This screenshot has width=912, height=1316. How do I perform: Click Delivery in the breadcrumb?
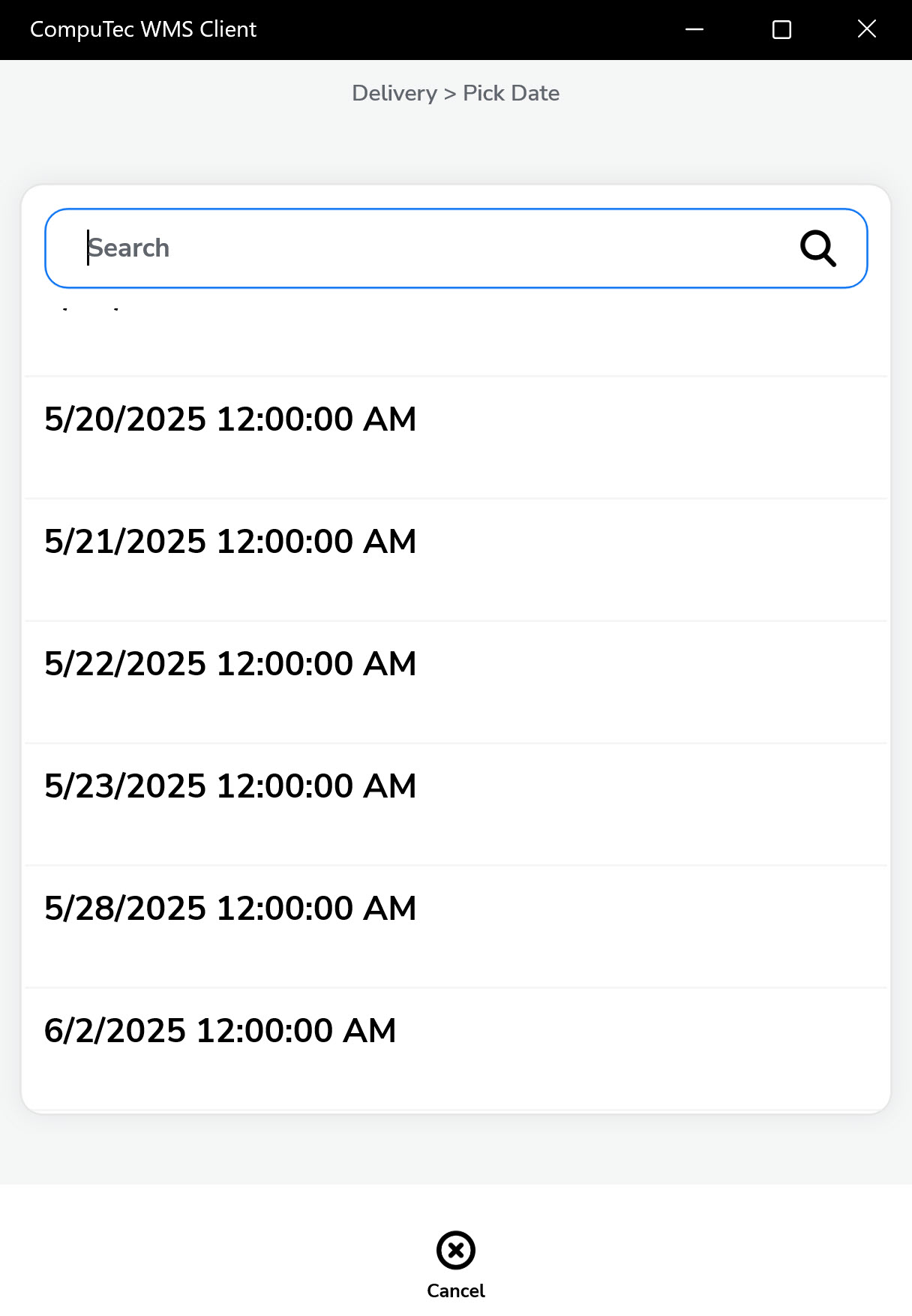(394, 93)
